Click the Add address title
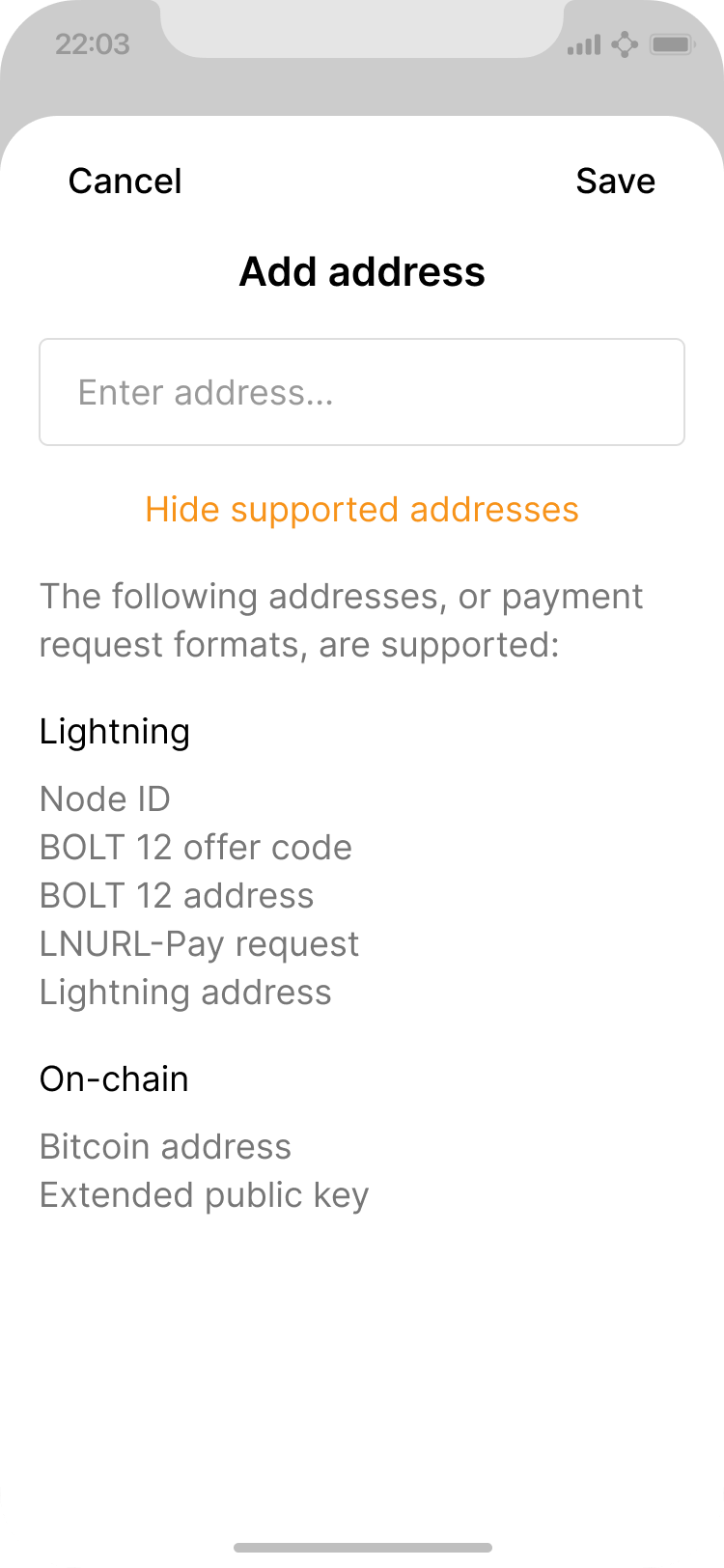The height and width of the screenshot is (1568, 724). (x=362, y=271)
